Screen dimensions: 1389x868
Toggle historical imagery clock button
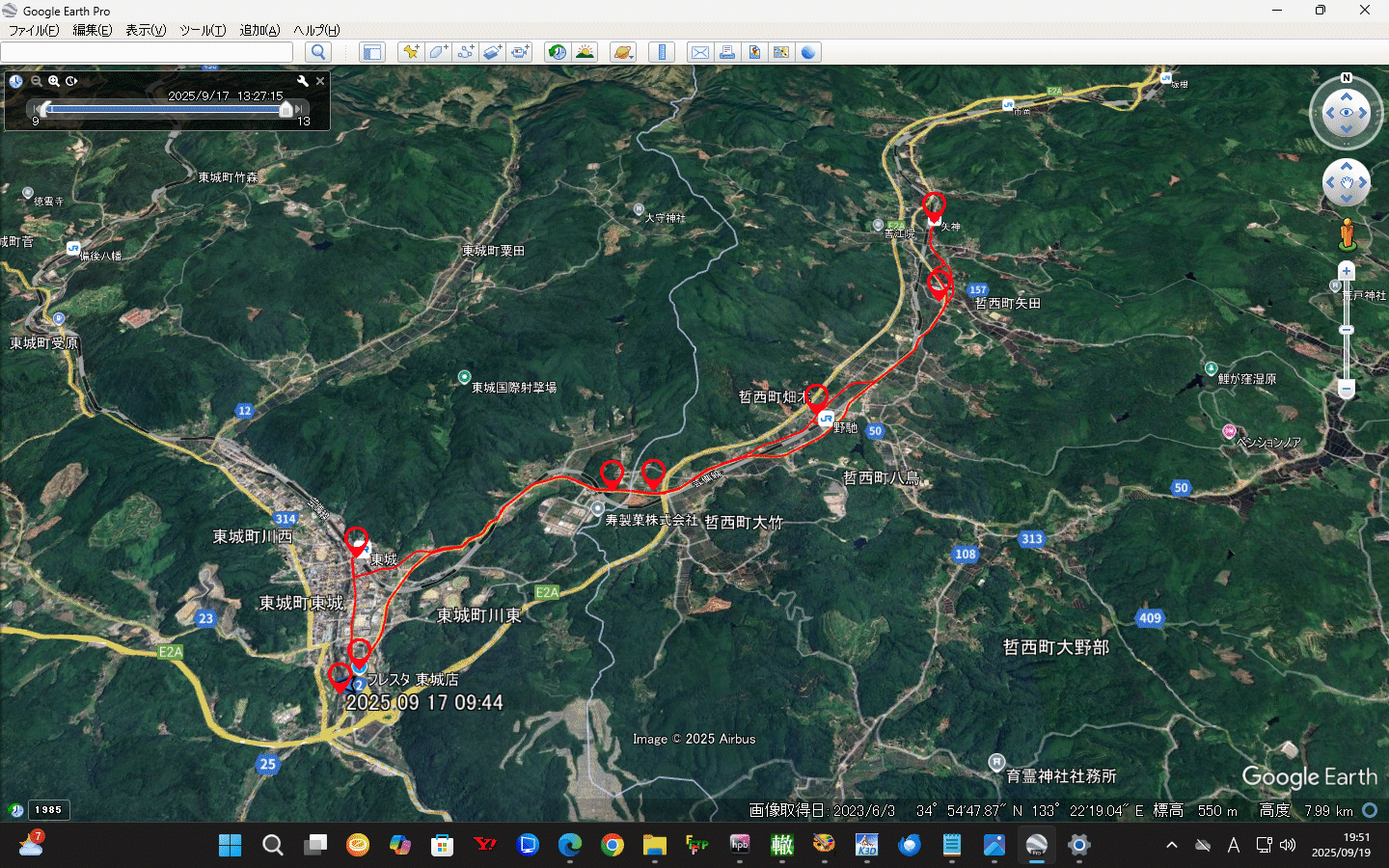(x=557, y=52)
